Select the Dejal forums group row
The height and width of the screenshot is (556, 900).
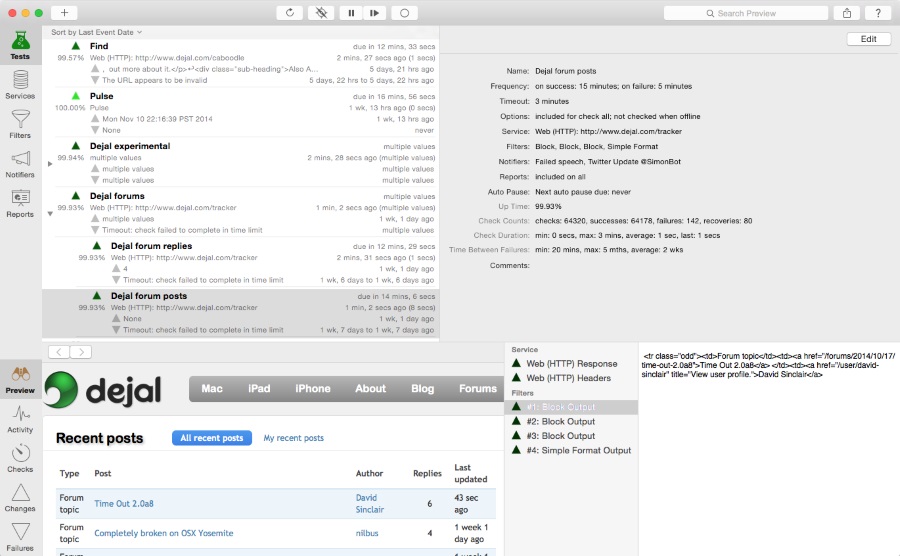[241, 213]
